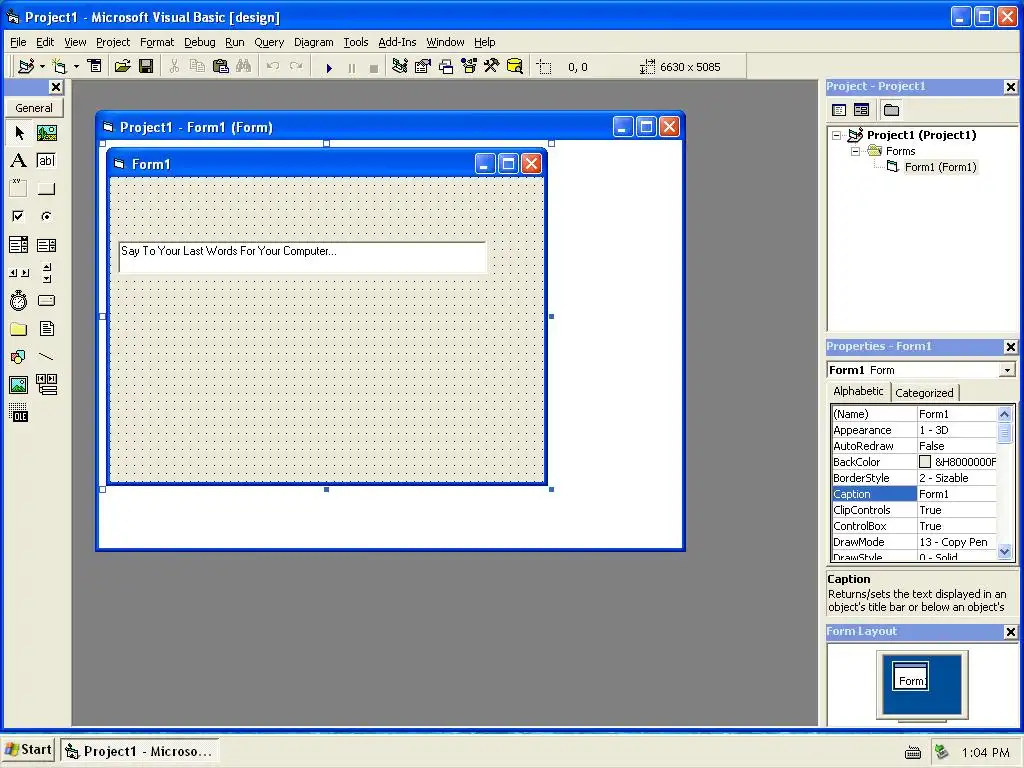Click the BackColor color swatch value
The width and height of the screenshot is (1024, 768).
925,462
